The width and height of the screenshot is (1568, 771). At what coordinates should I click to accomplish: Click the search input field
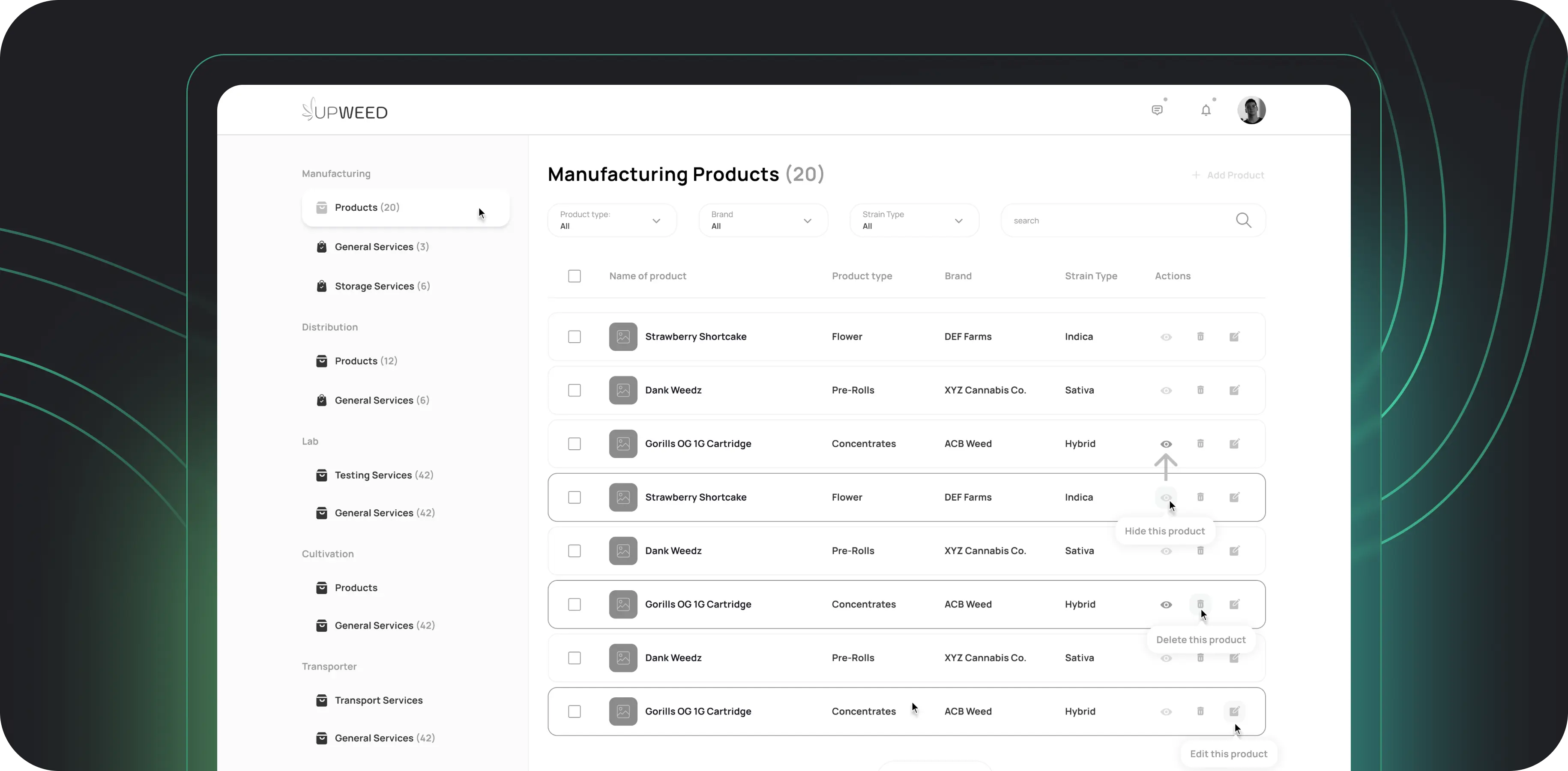coord(1134,220)
